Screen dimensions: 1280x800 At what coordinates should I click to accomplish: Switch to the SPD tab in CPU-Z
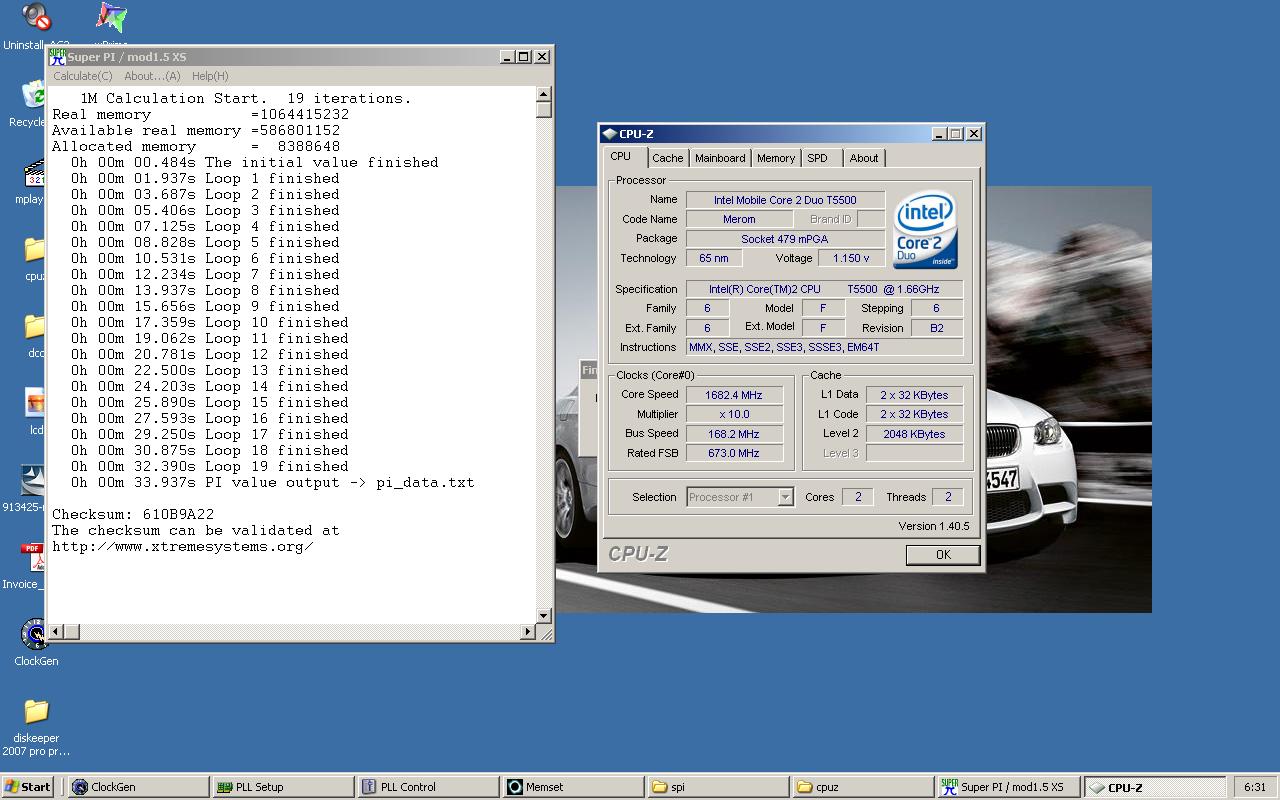pyautogui.click(x=818, y=158)
